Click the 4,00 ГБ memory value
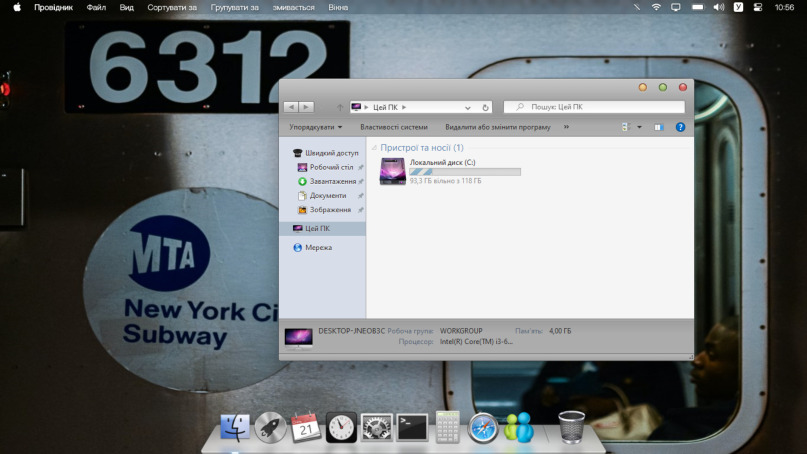Viewport: 807px width, 454px height. tap(560, 331)
